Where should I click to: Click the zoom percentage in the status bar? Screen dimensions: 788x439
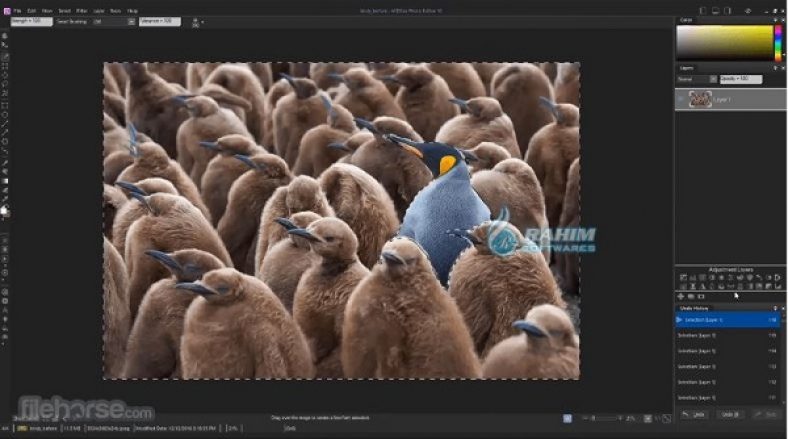point(233,428)
